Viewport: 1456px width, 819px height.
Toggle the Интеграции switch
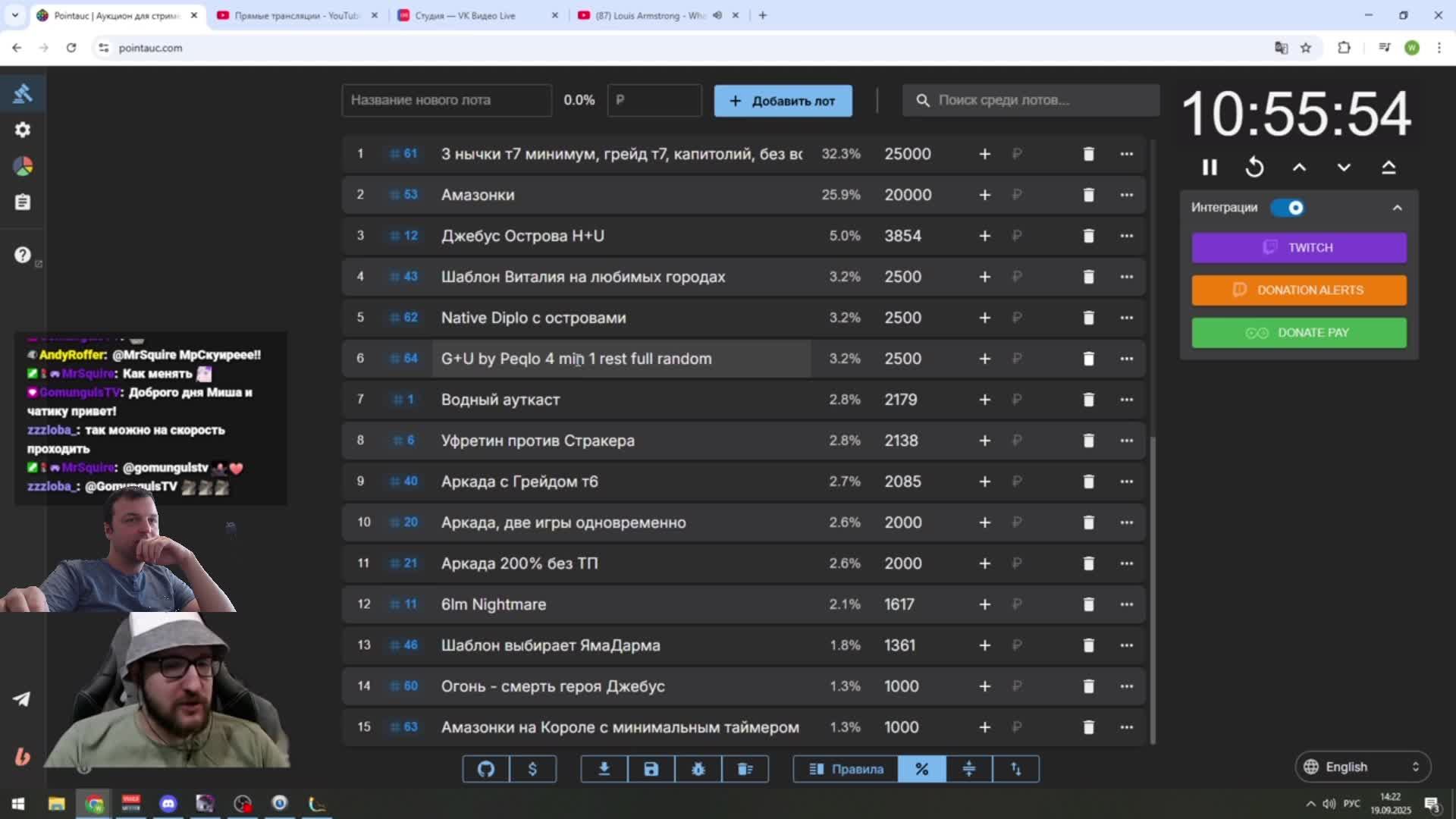coord(1288,208)
